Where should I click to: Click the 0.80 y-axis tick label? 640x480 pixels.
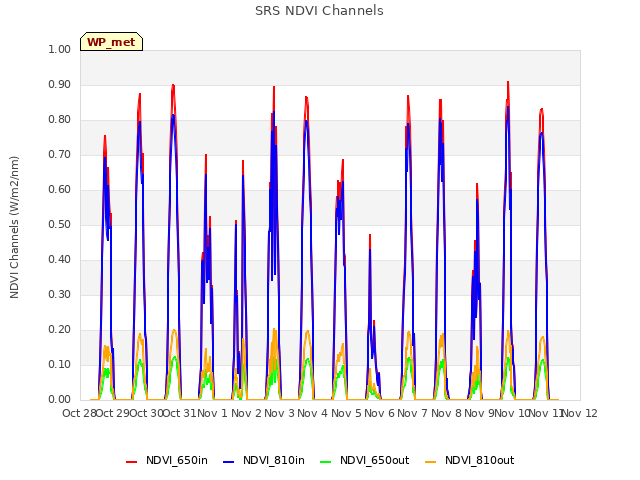60,120
